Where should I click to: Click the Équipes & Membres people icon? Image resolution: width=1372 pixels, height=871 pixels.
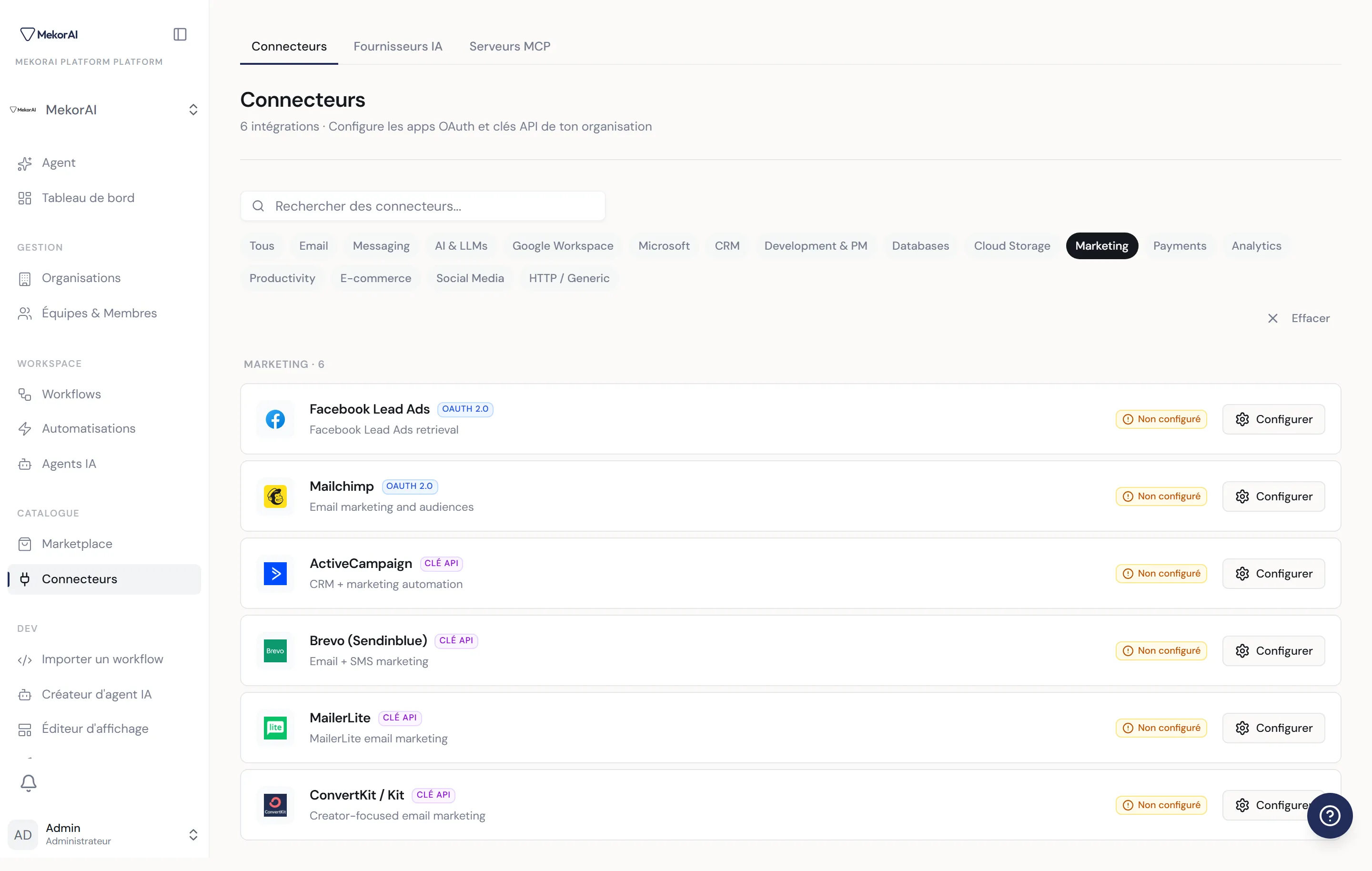[24, 313]
